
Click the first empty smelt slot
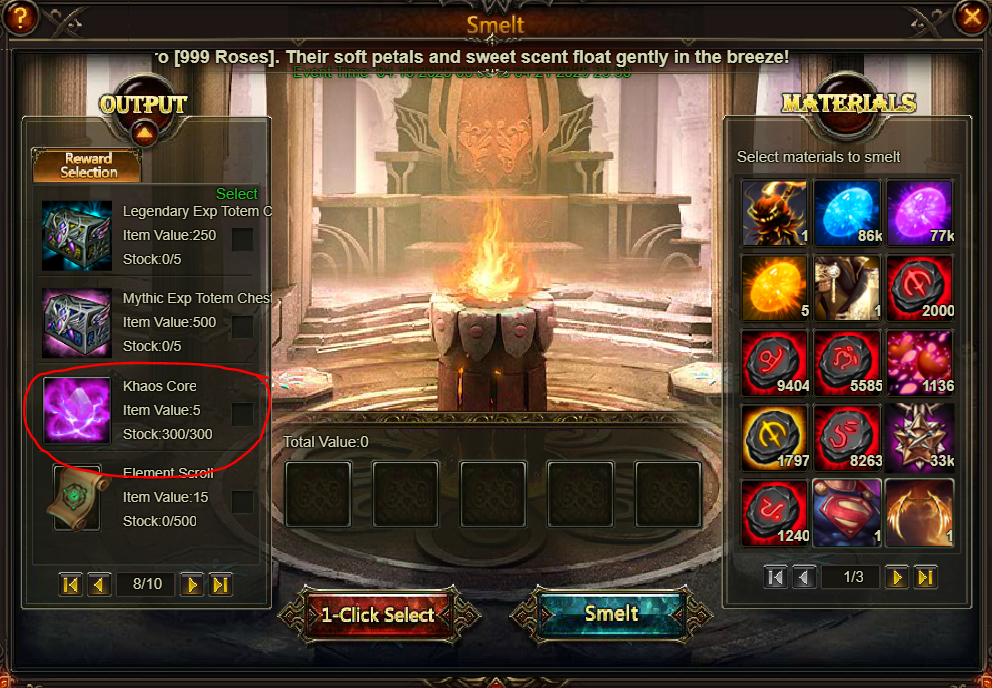click(318, 494)
